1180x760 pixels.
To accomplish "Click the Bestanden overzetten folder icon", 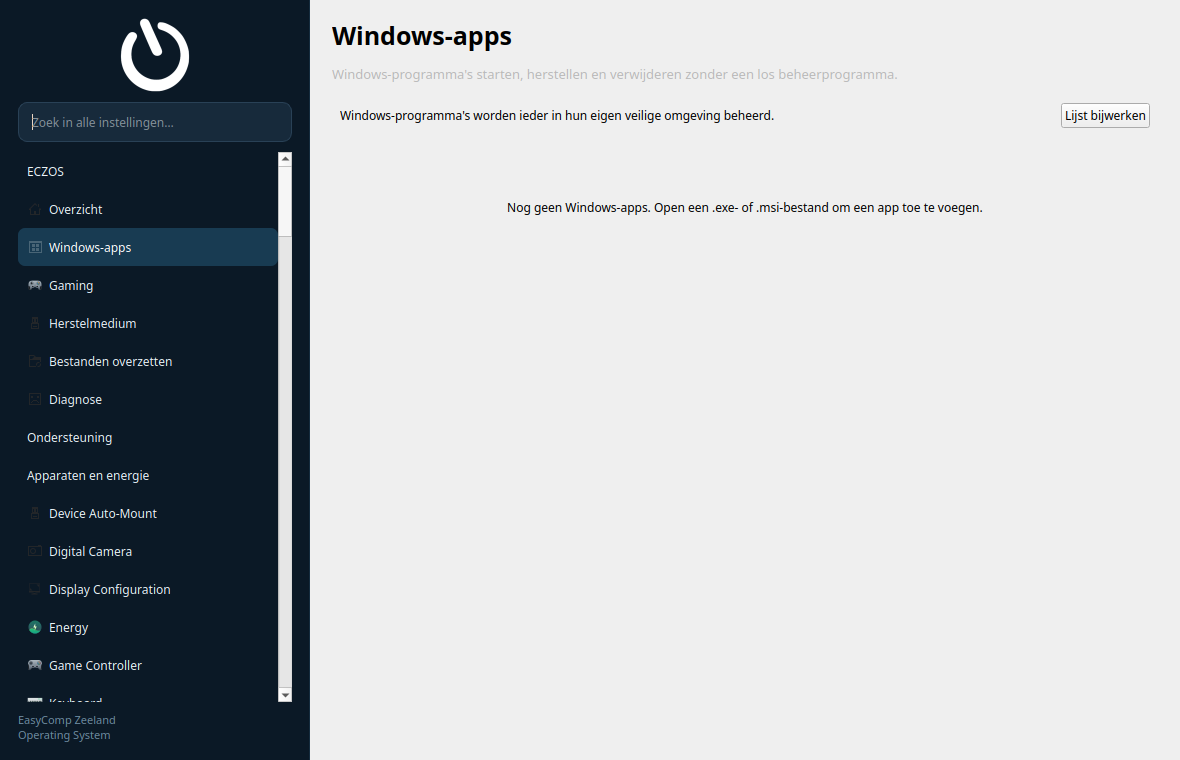I will pos(35,361).
